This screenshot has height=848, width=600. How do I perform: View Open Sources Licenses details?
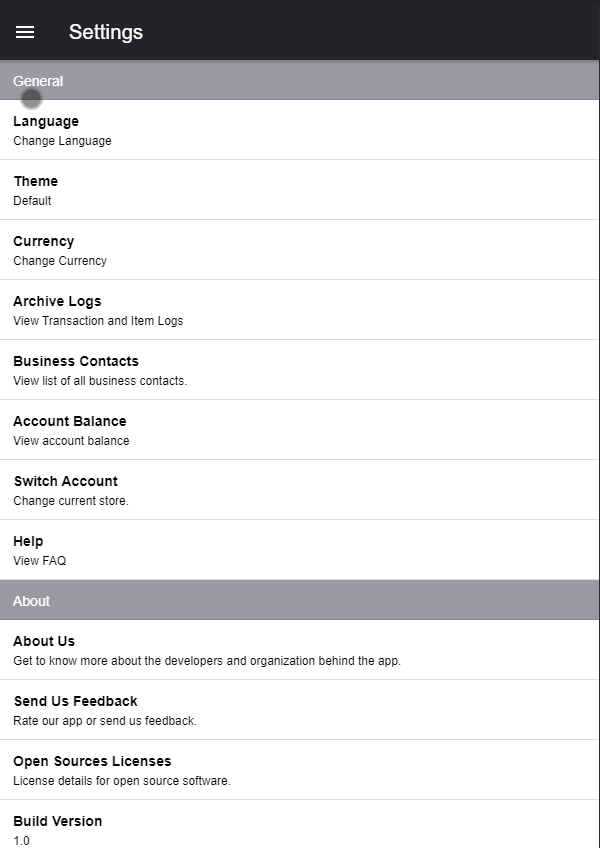(300, 770)
